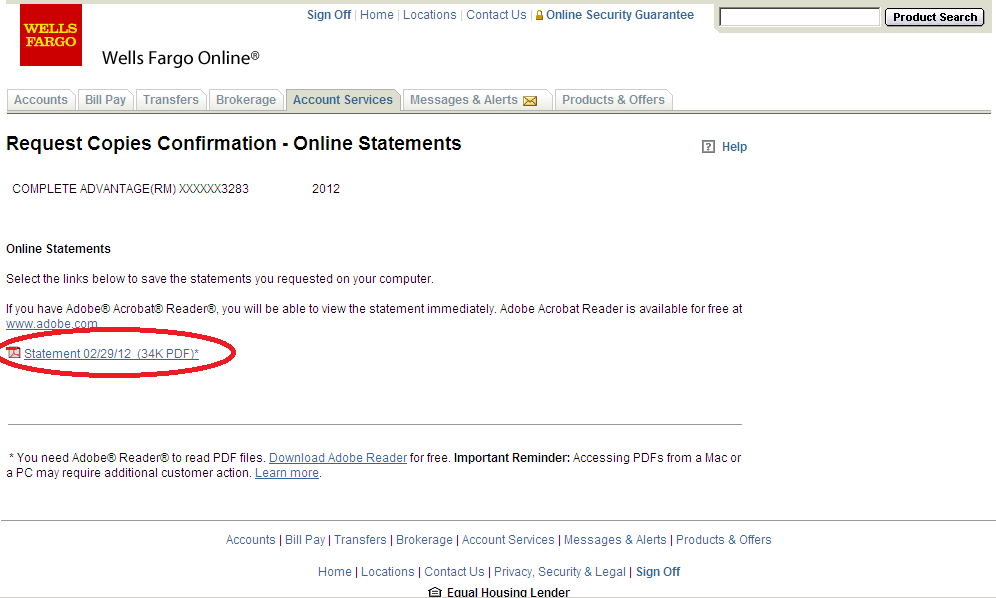Open the Online Security Guarantee link

(x=620, y=15)
